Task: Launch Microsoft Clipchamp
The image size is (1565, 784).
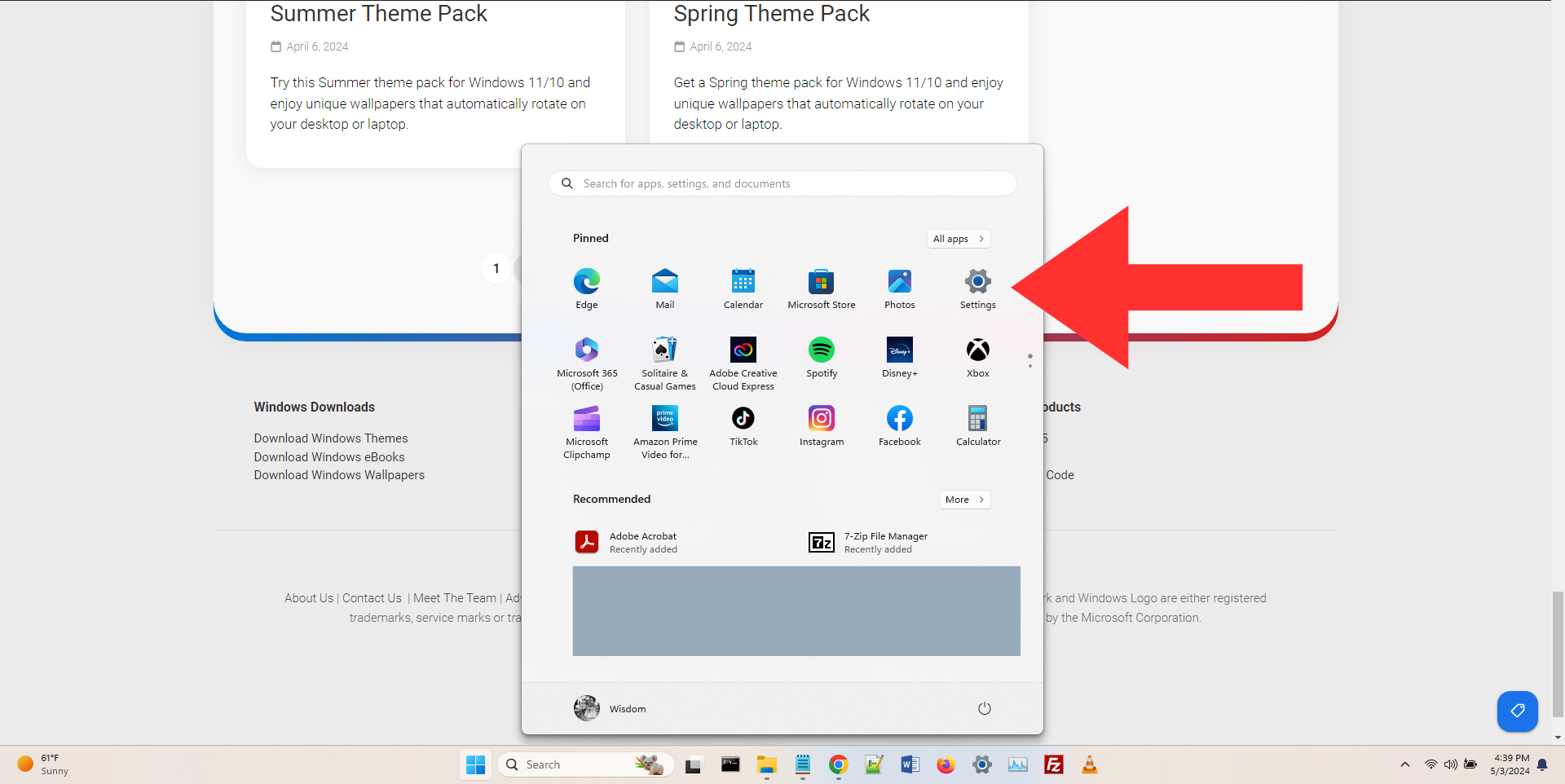Action: pyautogui.click(x=586, y=431)
